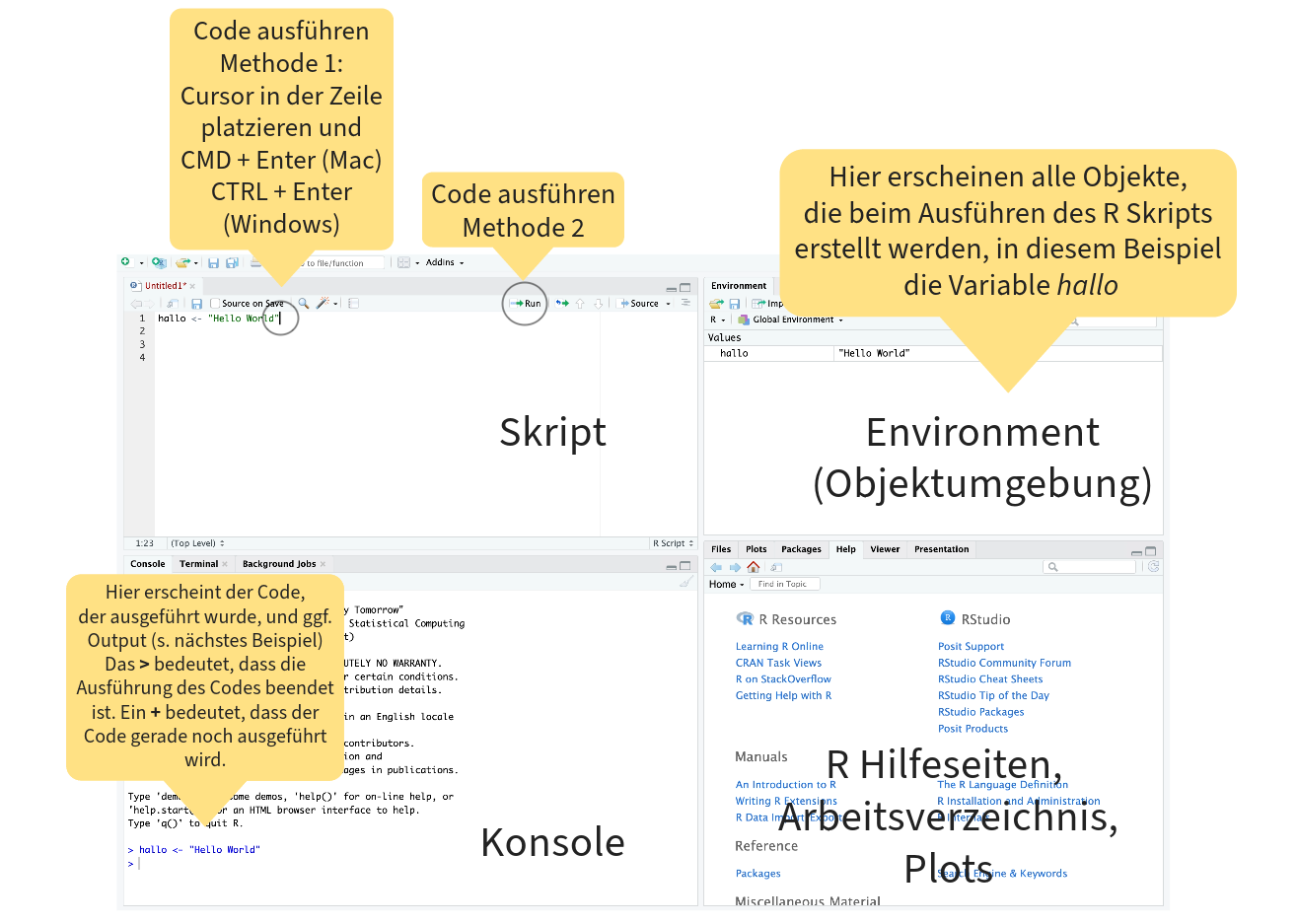
Task: Switch to the Packages tab
Action: (x=801, y=549)
